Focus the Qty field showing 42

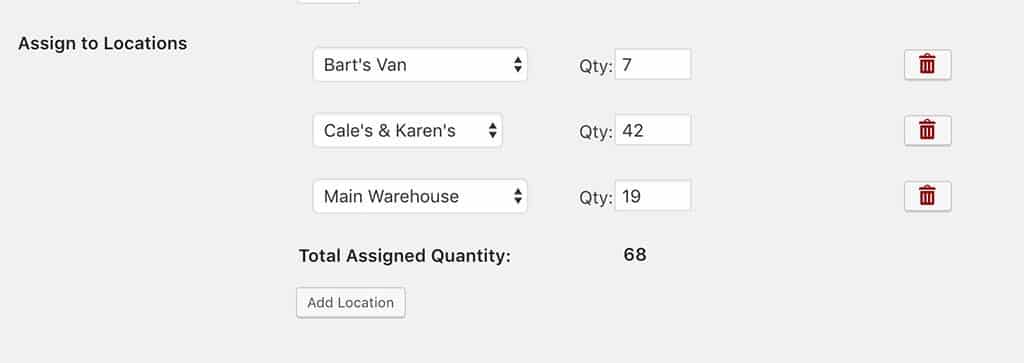652,131
